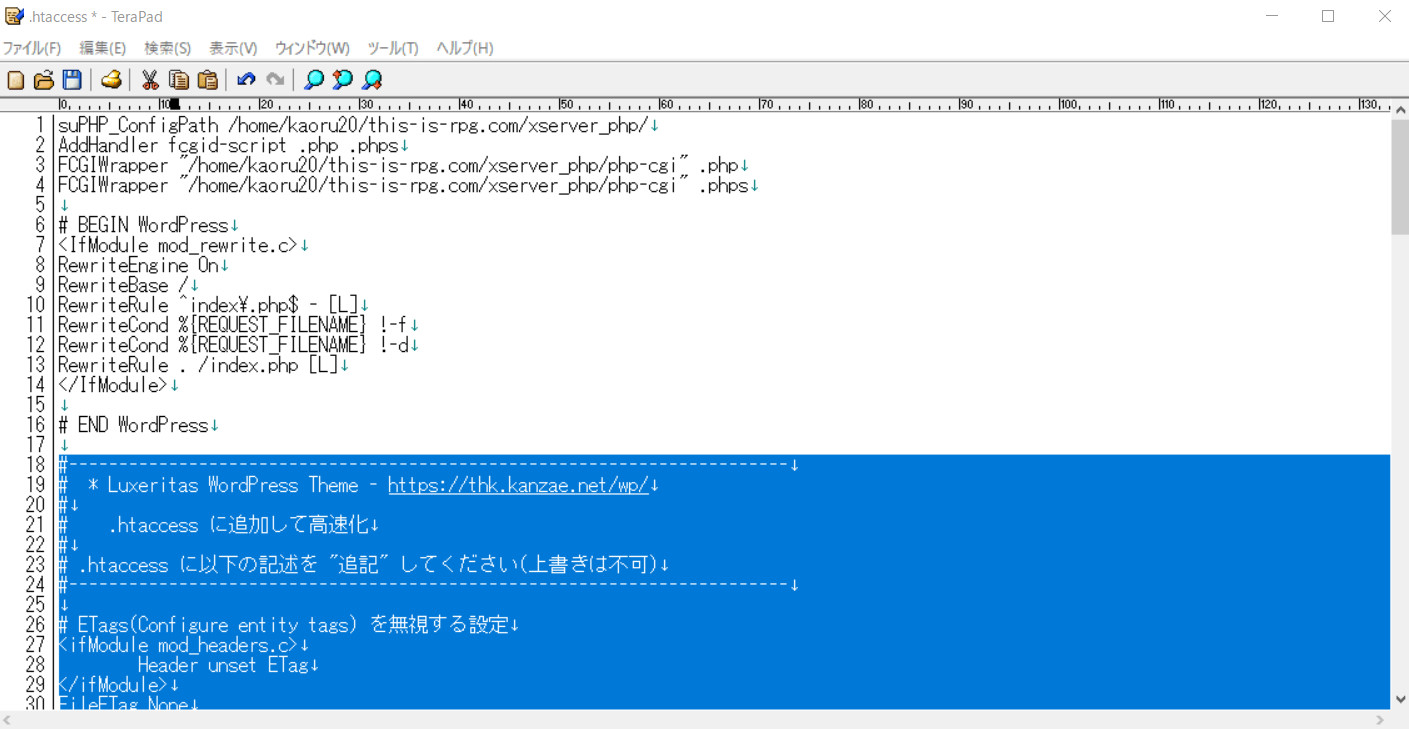
Task: Click '<IfModule mod_rewrite.c>' text
Action: [178, 245]
